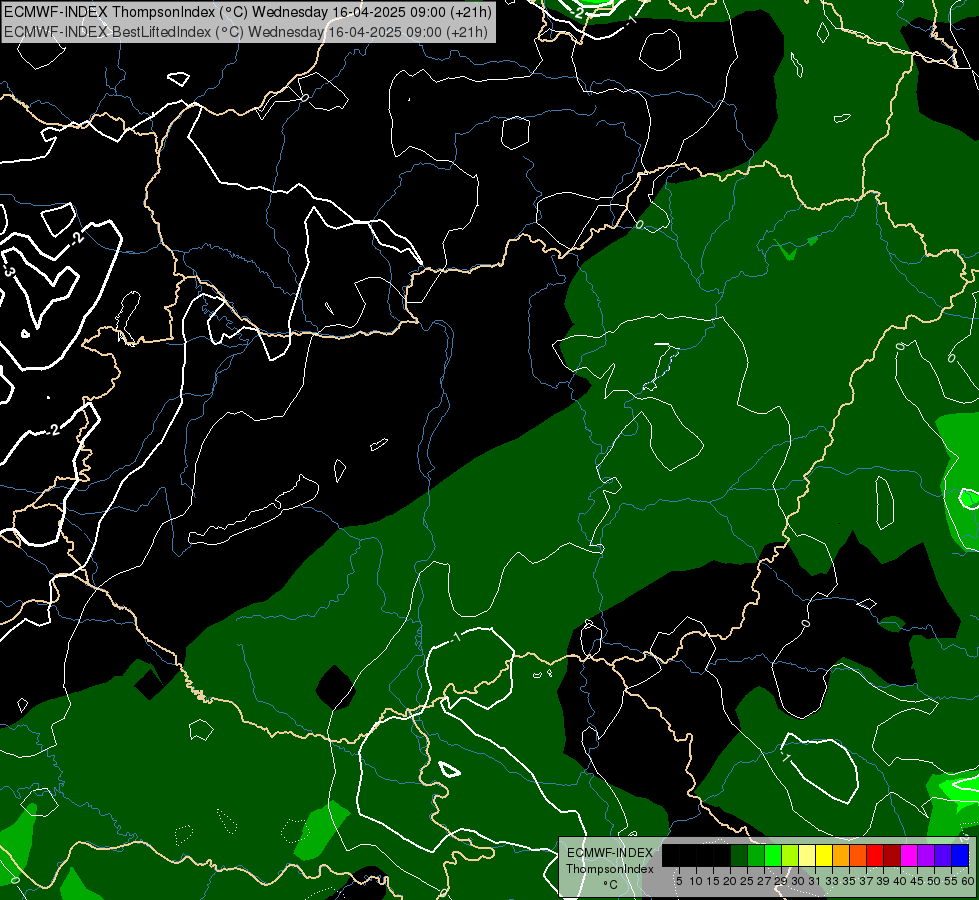The height and width of the screenshot is (900, 979).
Task: Choose the blue 55–60 legend swatch
Action: point(960,855)
